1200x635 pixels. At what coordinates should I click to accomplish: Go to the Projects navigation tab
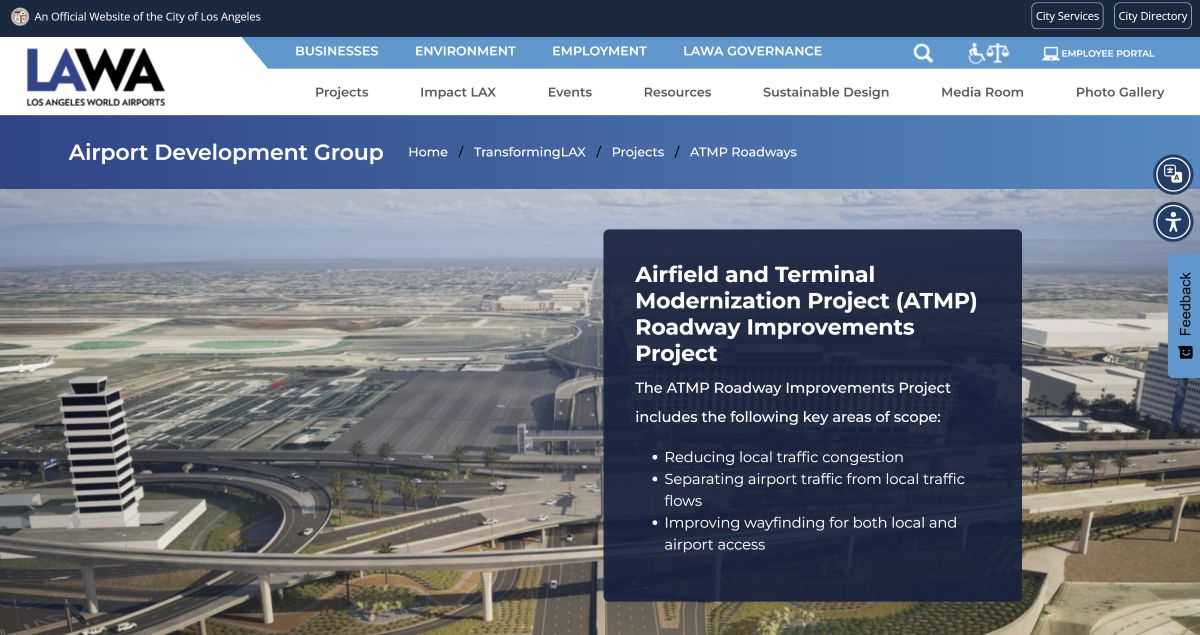pos(341,92)
